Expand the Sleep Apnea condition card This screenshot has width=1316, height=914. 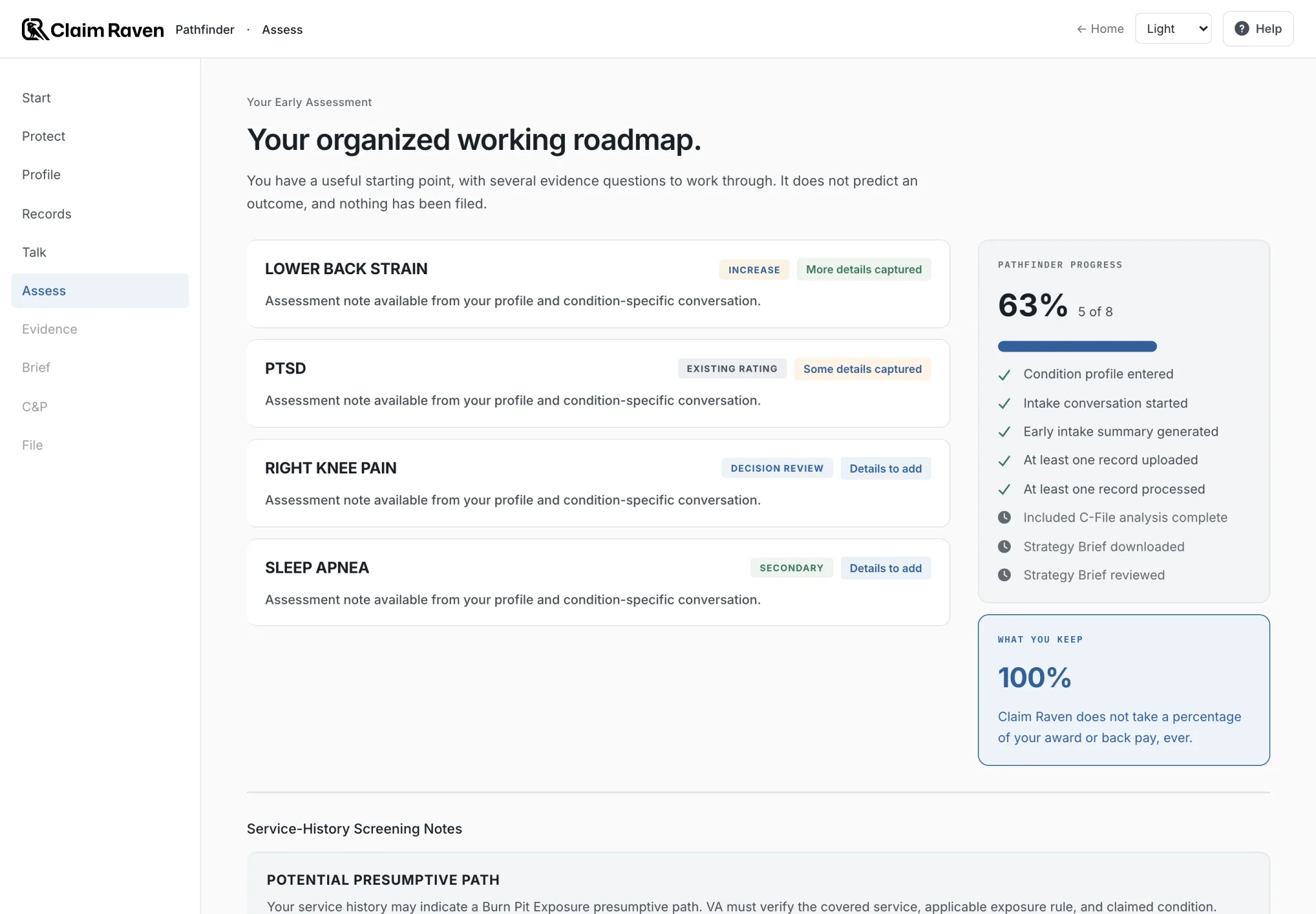tap(598, 583)
